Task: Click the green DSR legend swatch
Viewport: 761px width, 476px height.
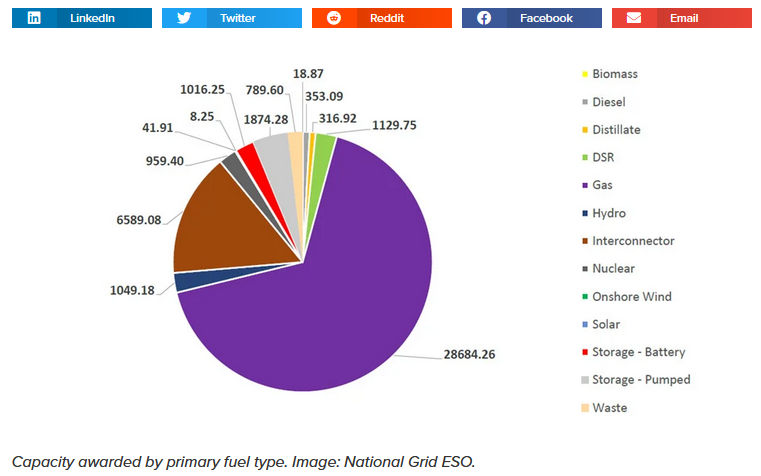Action: (583, 158)
